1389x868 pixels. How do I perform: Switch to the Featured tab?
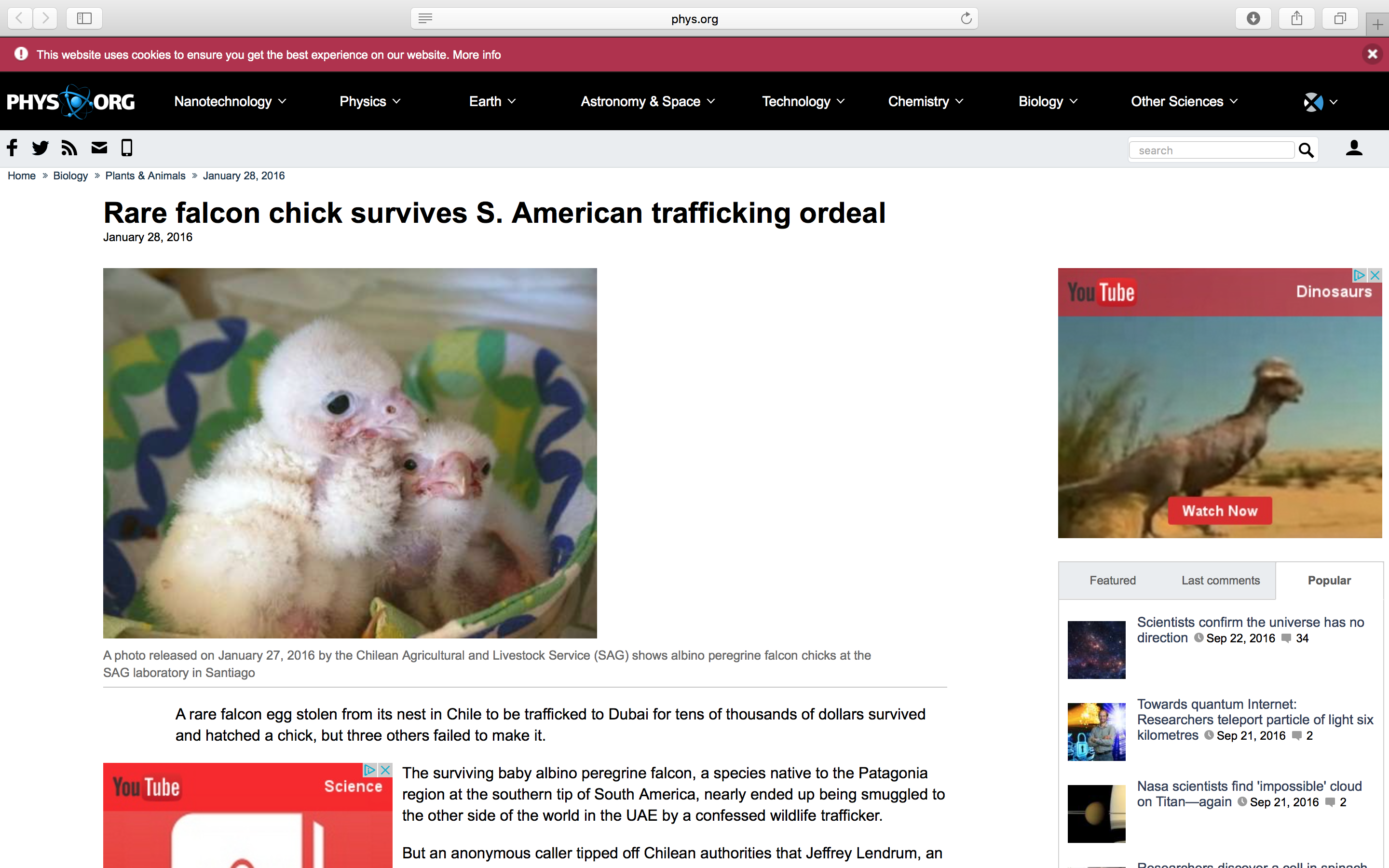pyautogui.click(x=1112, y=581)
